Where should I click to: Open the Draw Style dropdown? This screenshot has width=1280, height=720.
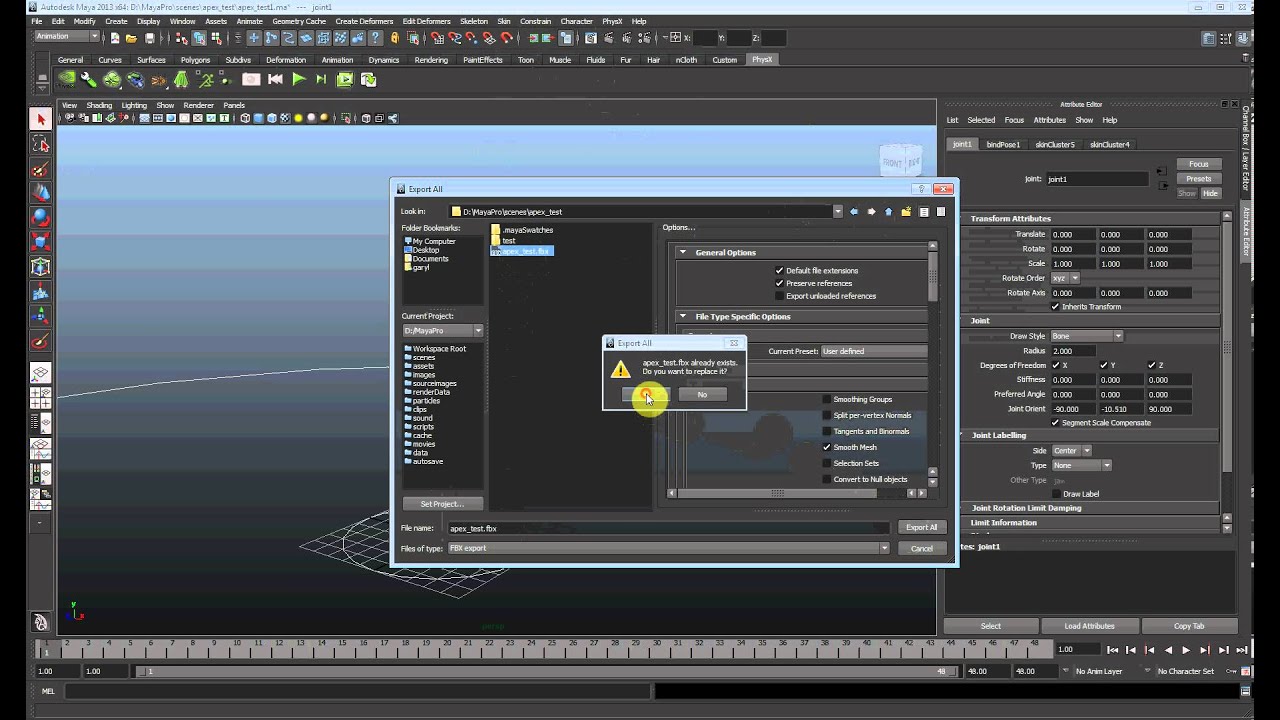(1086, 336)
